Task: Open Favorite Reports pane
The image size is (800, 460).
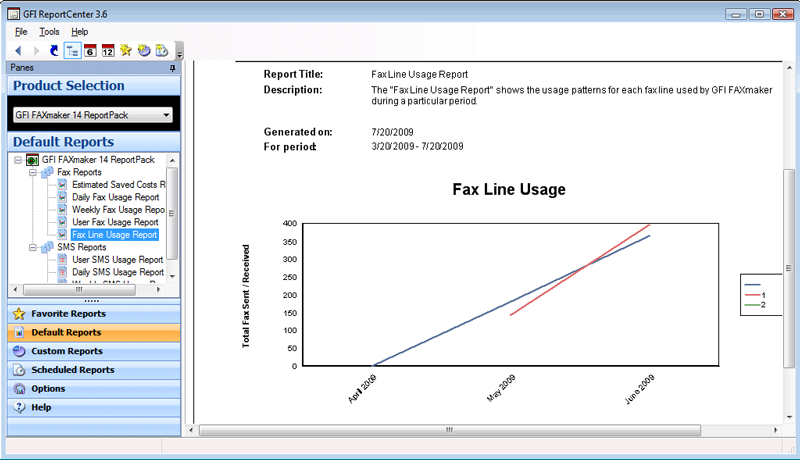Action: [94, 314]
